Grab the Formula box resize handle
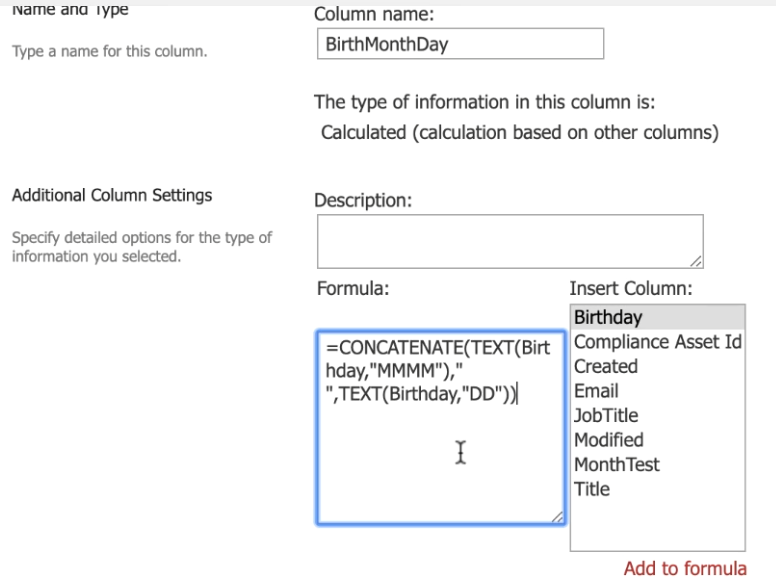Viewport: 776px width, 584px height. [x=558, y=517]
